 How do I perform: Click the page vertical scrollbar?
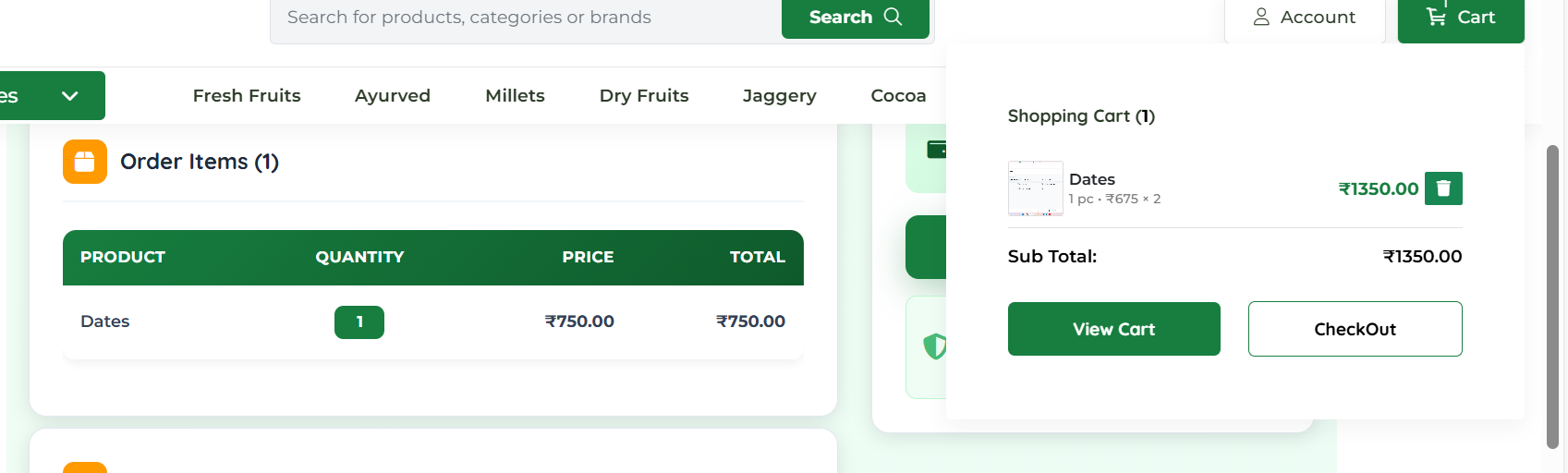(x=1552, y=296)
